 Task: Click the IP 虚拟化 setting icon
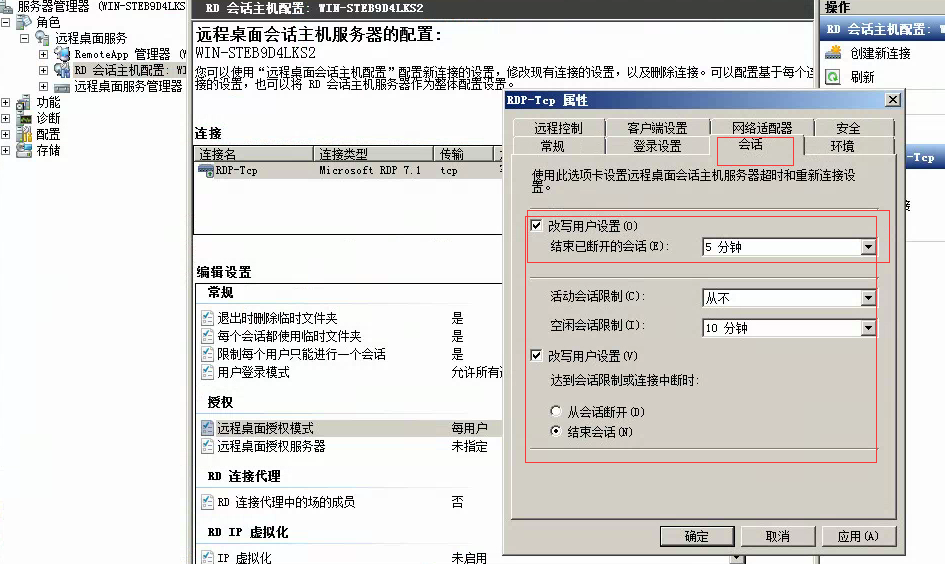207,557
